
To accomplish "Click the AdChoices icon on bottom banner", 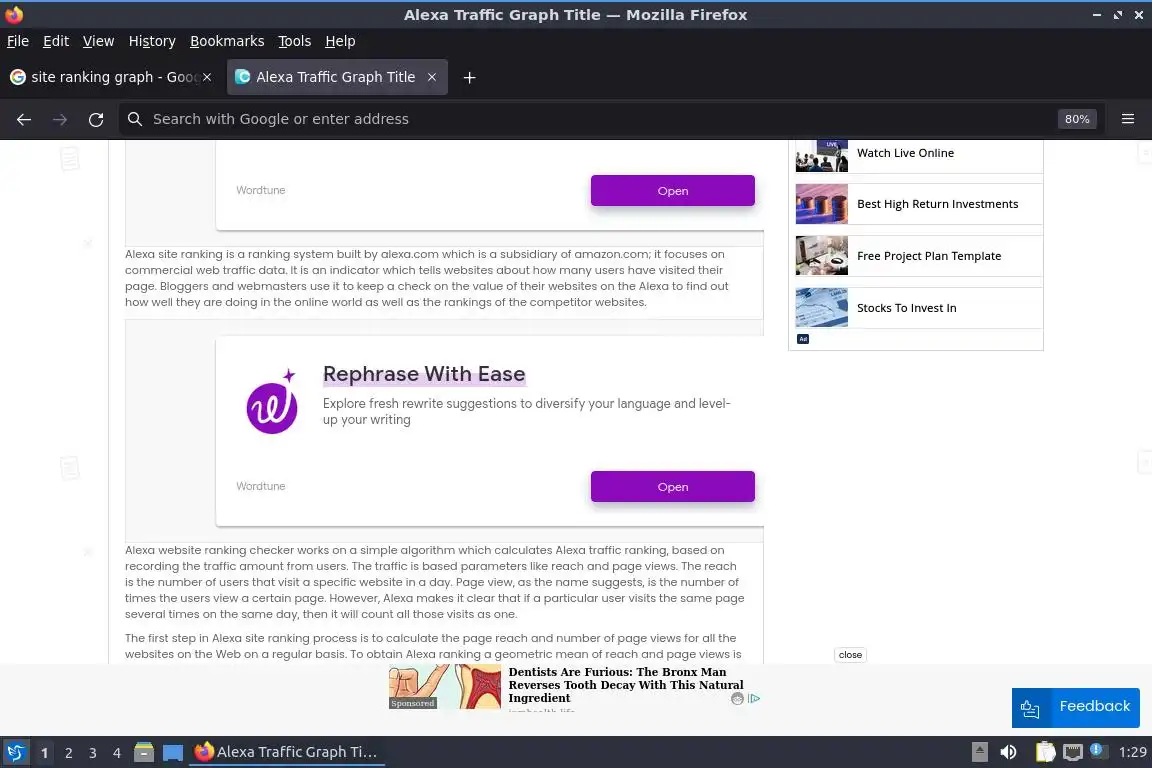I will click(755, 699).
